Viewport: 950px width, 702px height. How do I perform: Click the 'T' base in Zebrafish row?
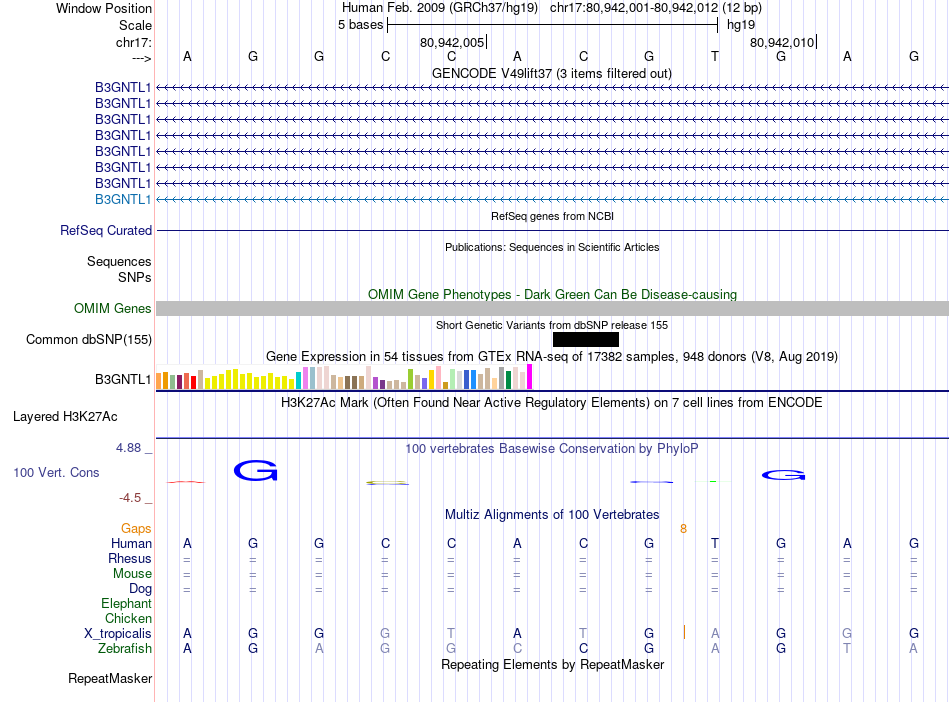[x=847, y=648]
